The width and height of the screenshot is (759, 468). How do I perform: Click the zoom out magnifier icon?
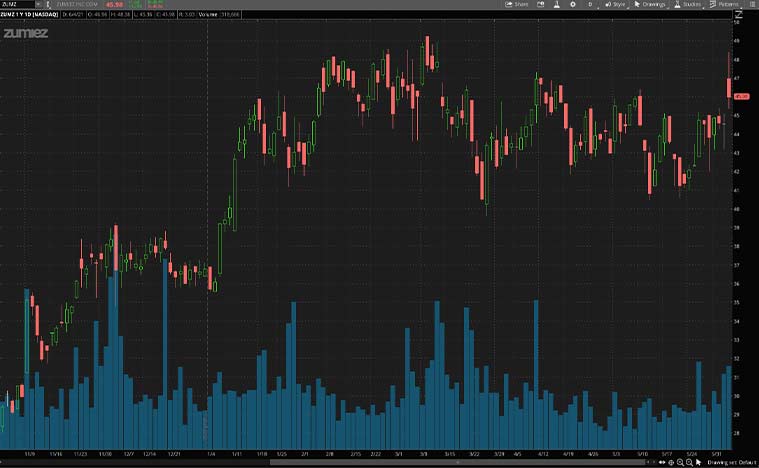[690, 462]
